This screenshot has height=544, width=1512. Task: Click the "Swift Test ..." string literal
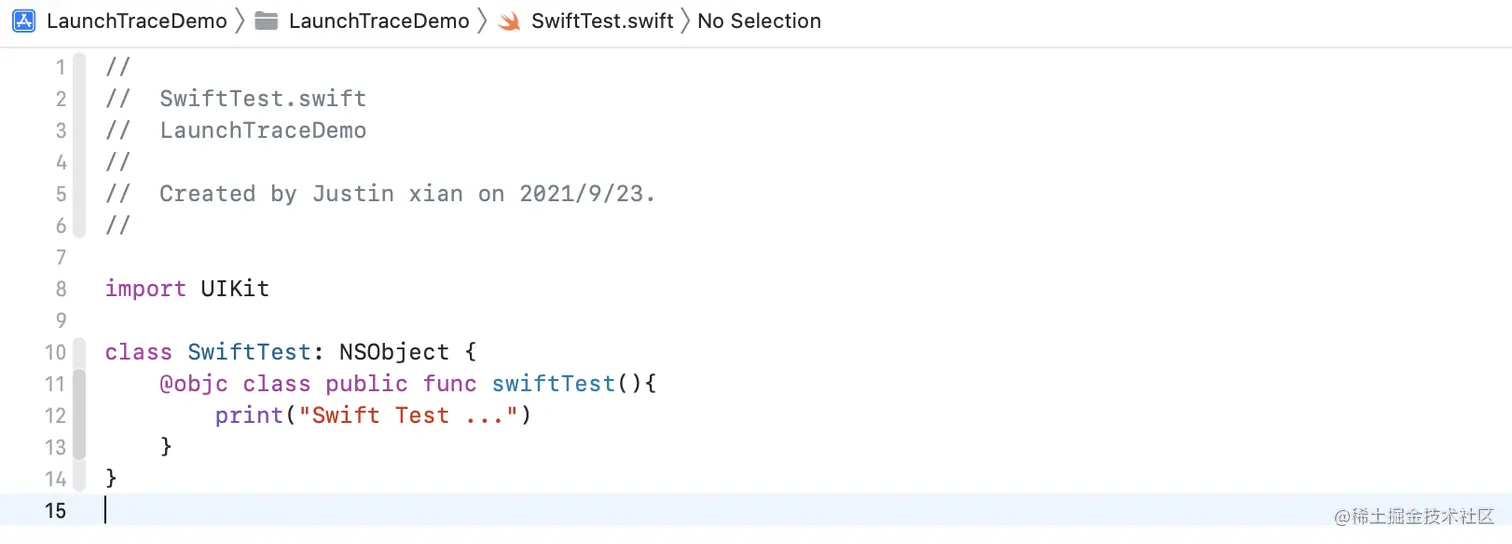pos(408,415)
